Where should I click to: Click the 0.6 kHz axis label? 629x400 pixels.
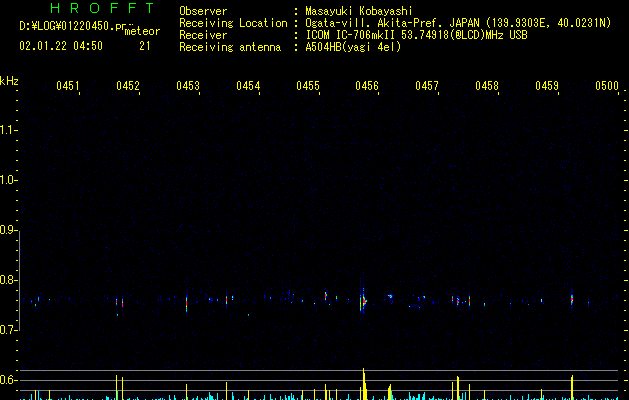pos(8,380)
